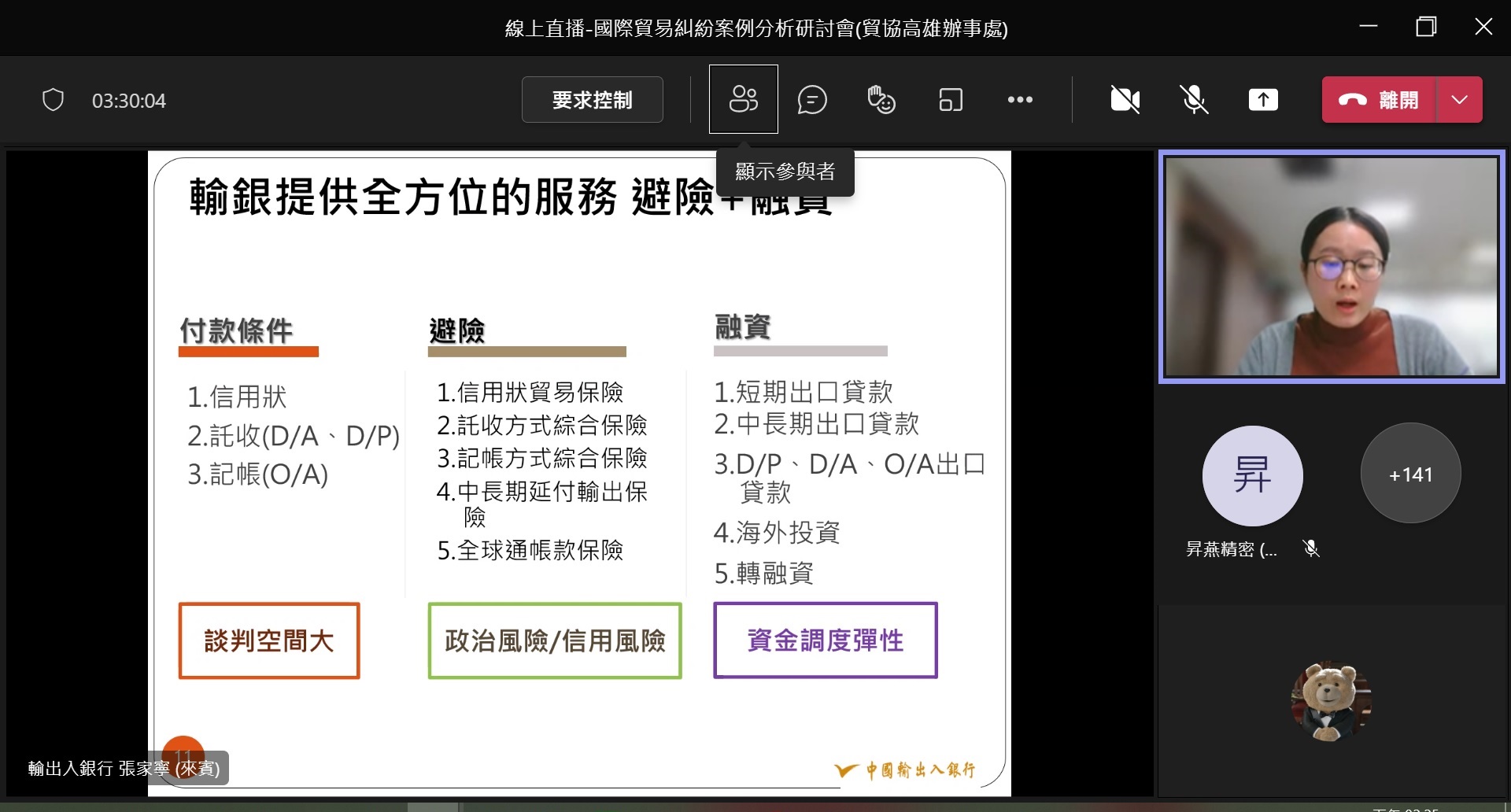Open the meeting chat
Screen dimensions: 1511x812
(x=811, y=100)
